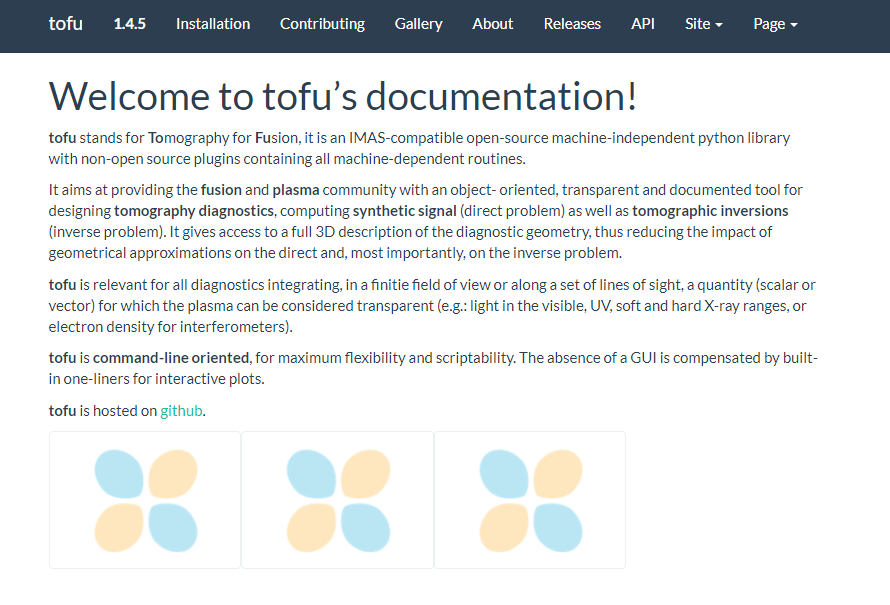890x605 pixels.
Task: Open the API documentation
Action: tap(643, 24)
